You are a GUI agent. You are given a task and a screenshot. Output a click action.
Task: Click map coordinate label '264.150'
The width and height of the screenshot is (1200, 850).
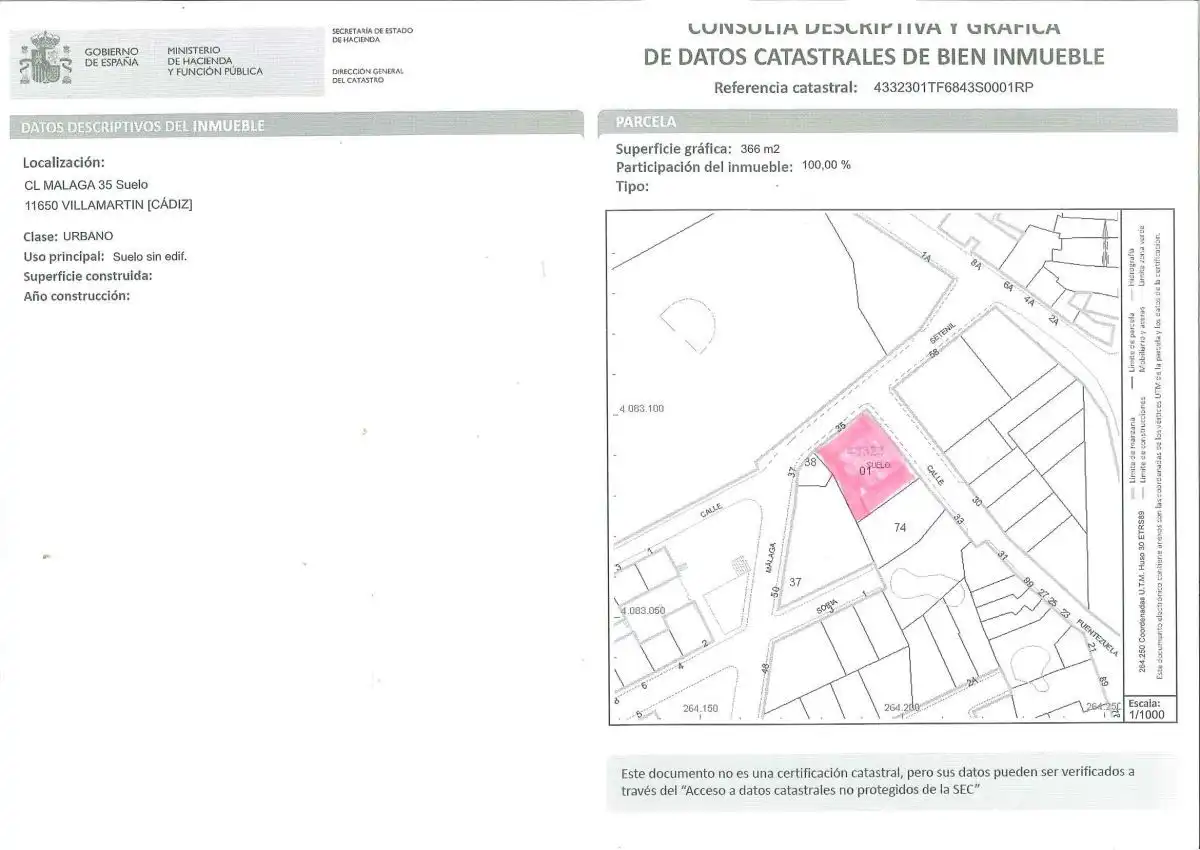pos(701,708)
